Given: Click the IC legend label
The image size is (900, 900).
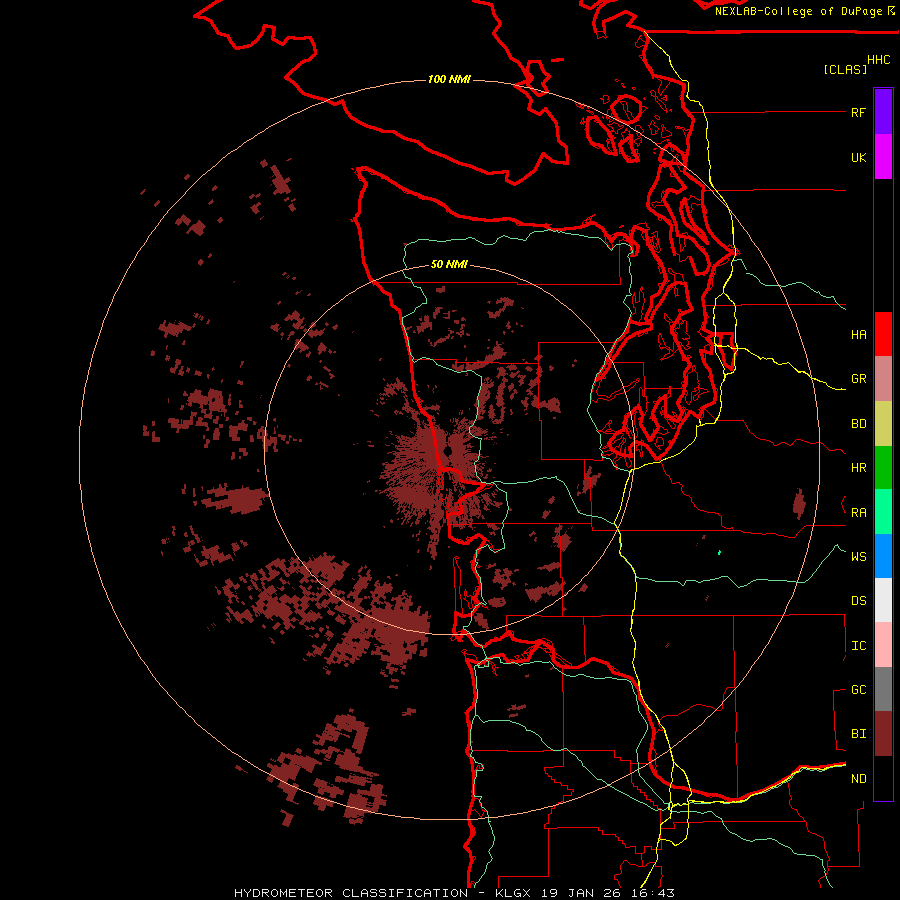Looking at the screenshot, I should 858,646.
